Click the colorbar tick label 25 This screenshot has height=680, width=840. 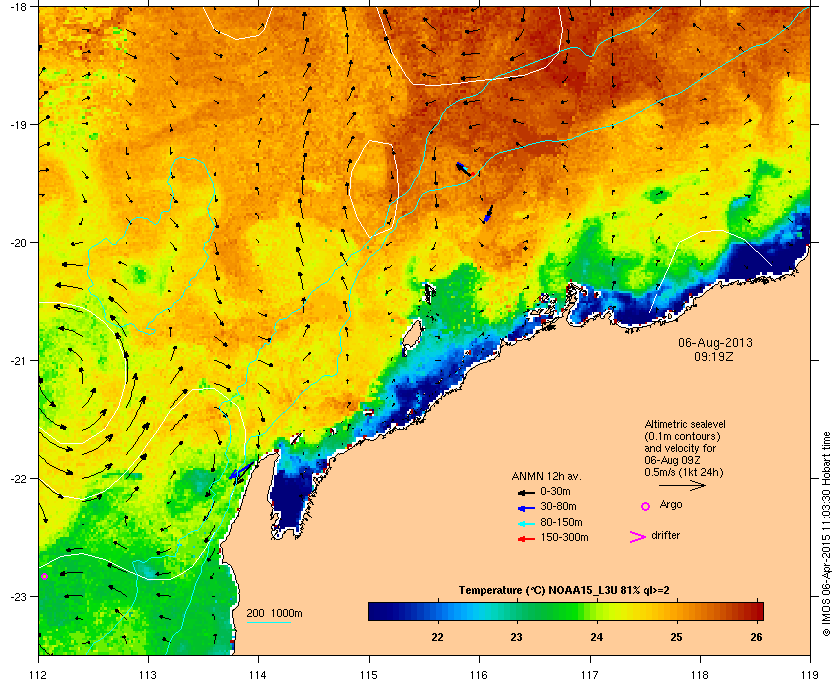tap(676, 637)
